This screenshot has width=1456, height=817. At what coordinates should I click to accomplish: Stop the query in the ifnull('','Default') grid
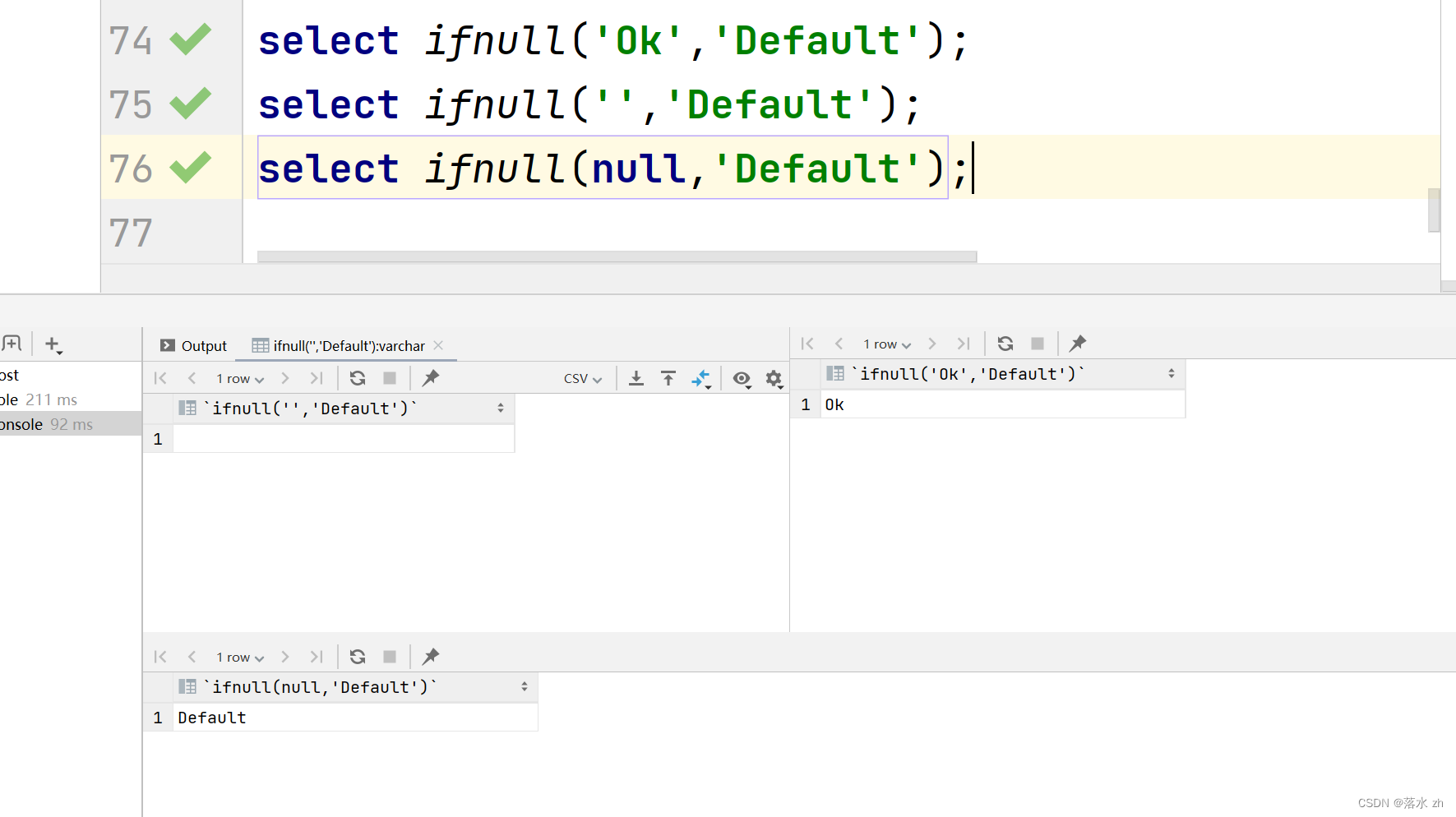(390, 378)
